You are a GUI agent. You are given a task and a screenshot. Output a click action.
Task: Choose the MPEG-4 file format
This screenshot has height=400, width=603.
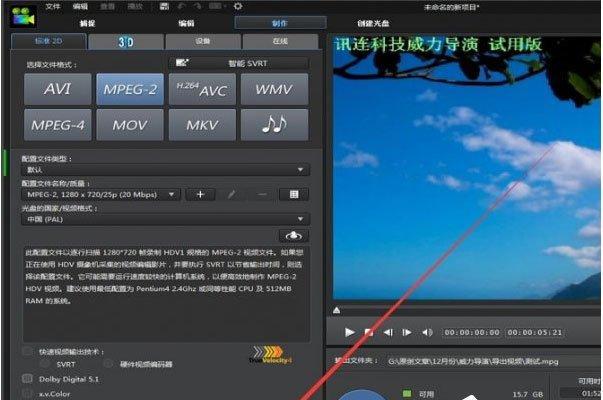58,125
